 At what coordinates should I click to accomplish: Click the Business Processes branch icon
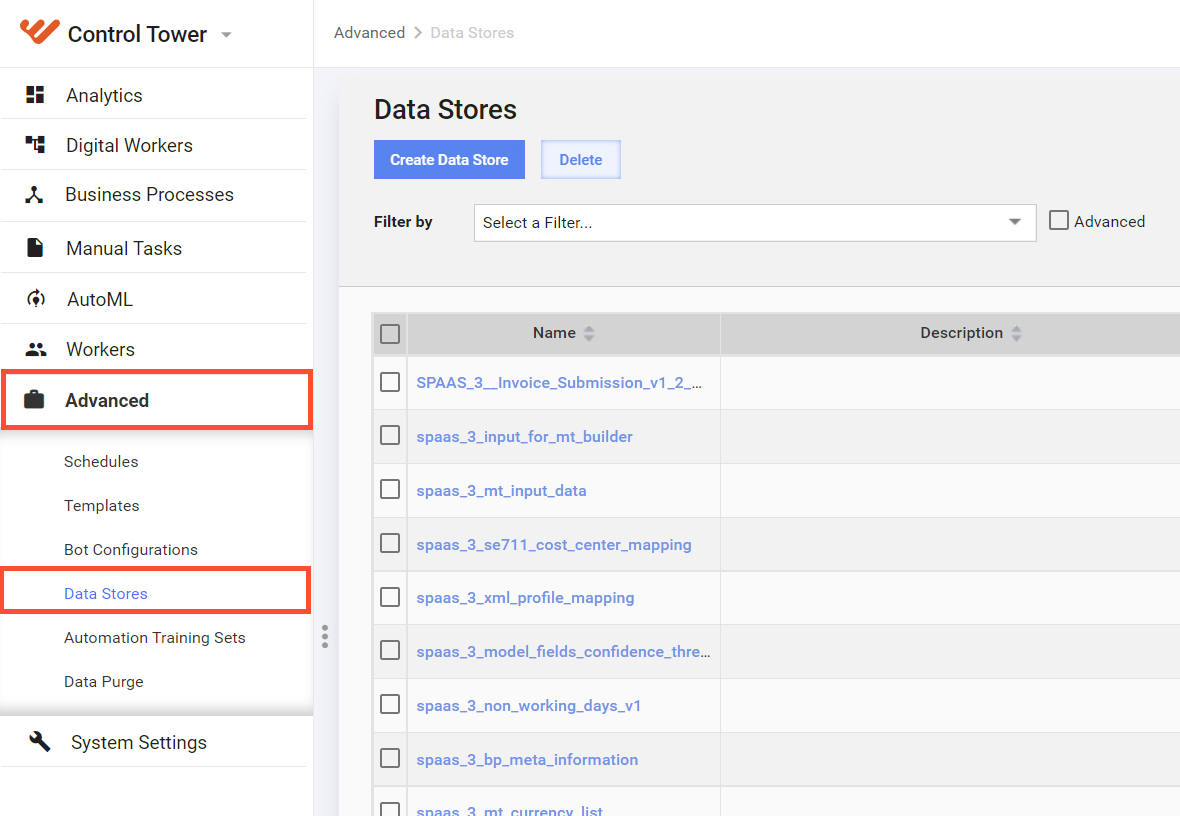click(x=35, y=194)
